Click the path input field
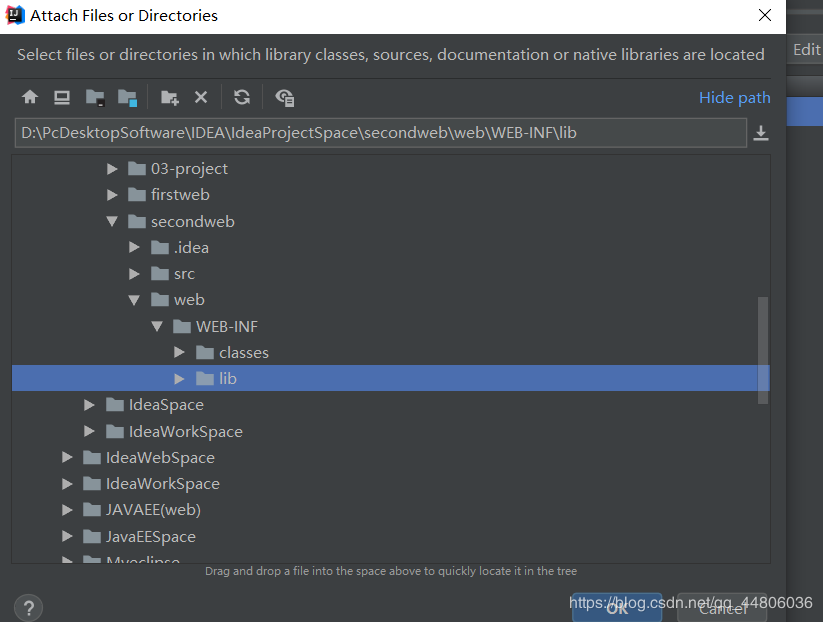 click(381, 133)
